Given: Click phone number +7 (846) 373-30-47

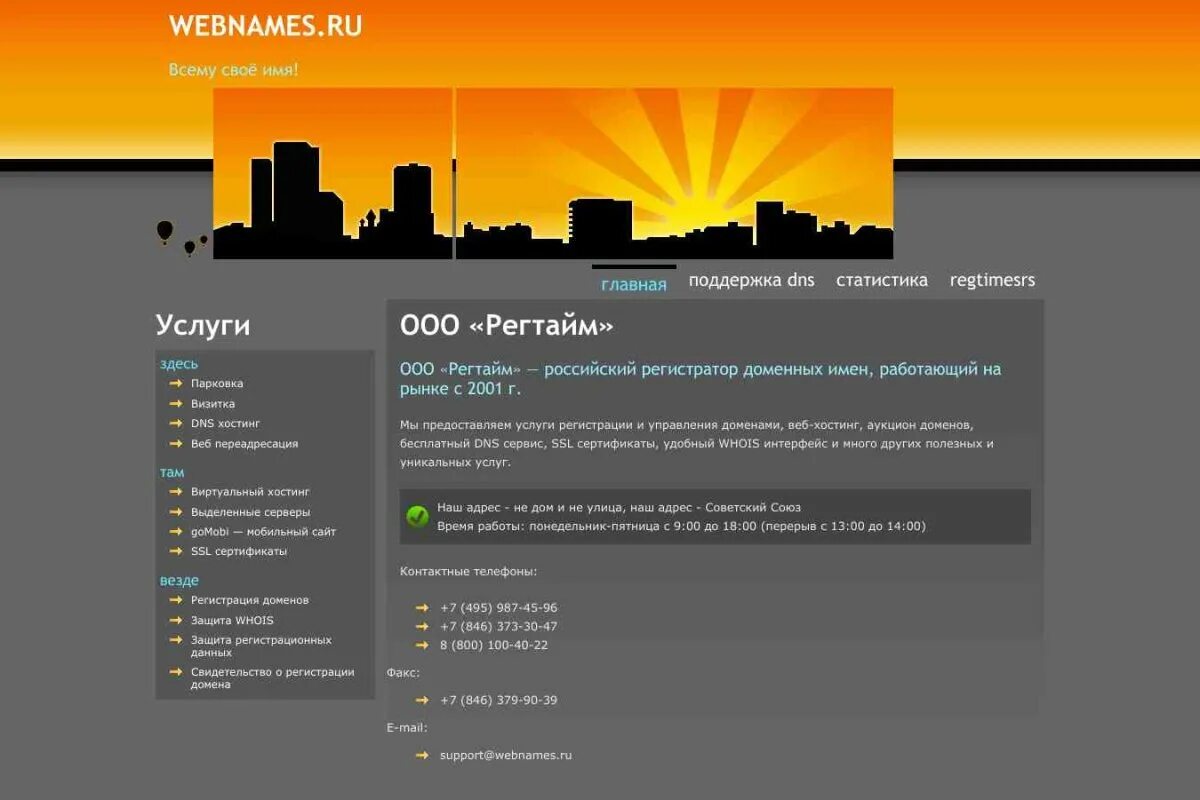Looking at the screenshot, I should pos(499,627).
